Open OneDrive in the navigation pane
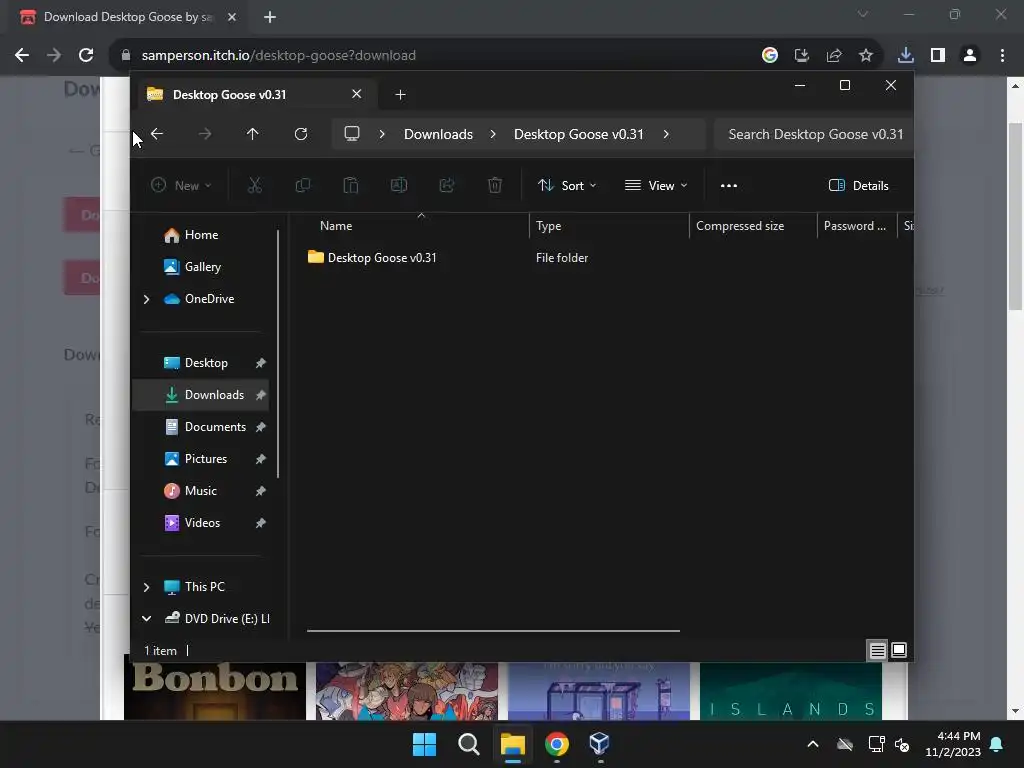The width and height of the screenshot is (1024, 768). [x=209, y=298]
